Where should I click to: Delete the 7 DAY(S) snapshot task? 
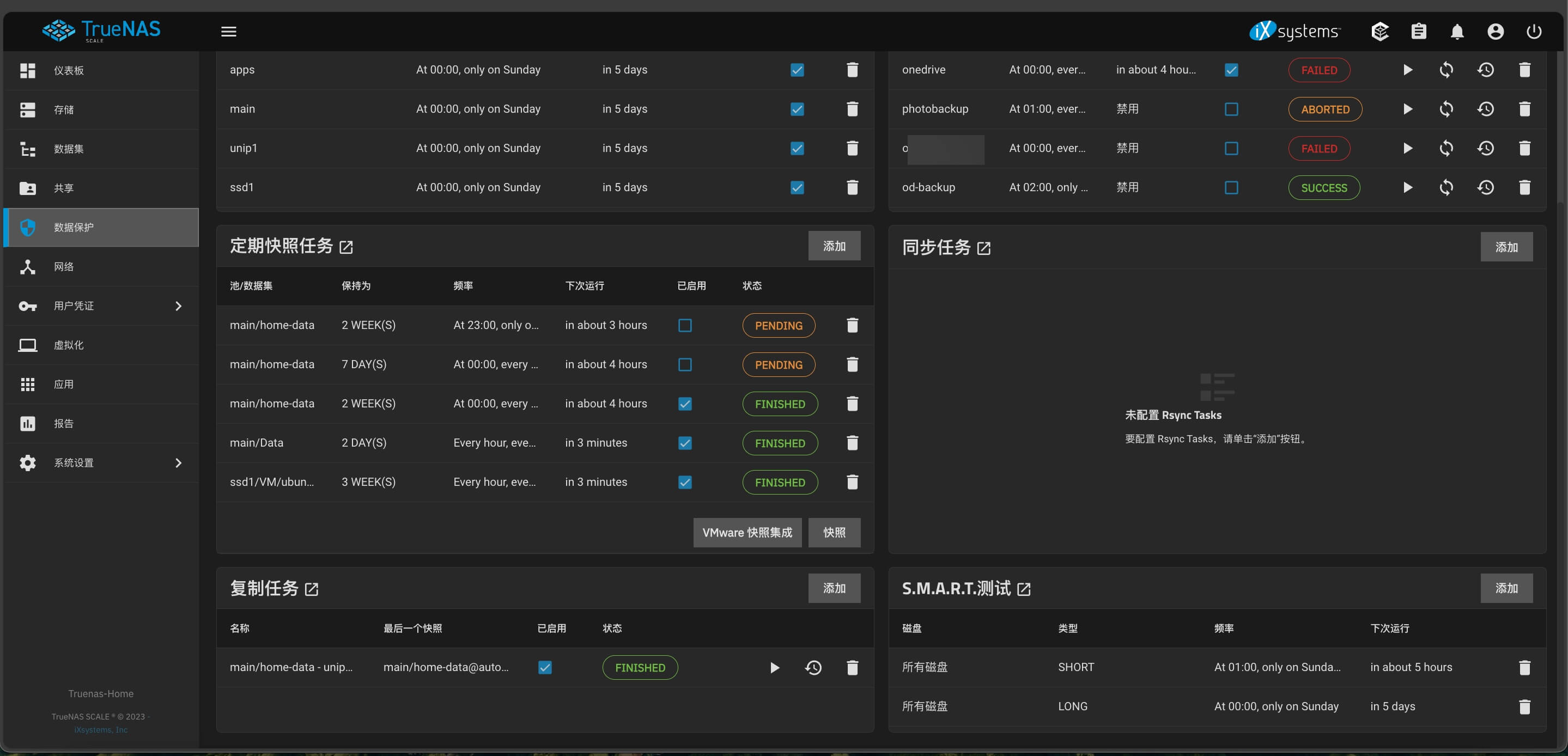point(852,364)
